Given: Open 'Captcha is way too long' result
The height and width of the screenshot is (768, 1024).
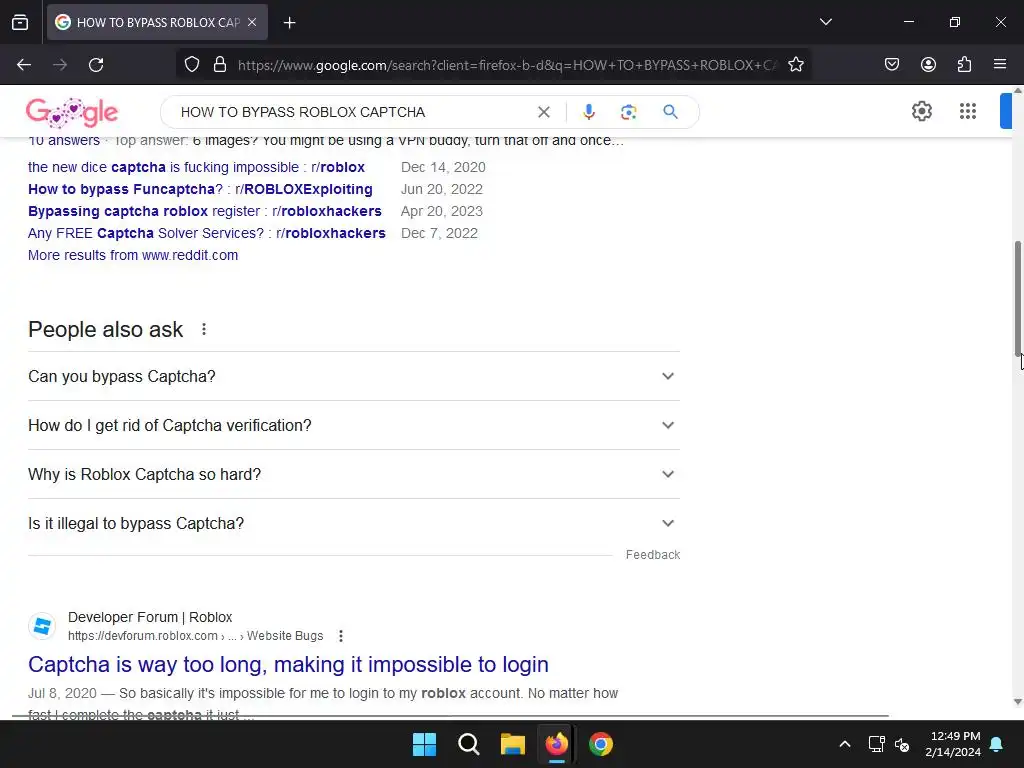Looking at the screenshot, I should click(x=288, y=664).
